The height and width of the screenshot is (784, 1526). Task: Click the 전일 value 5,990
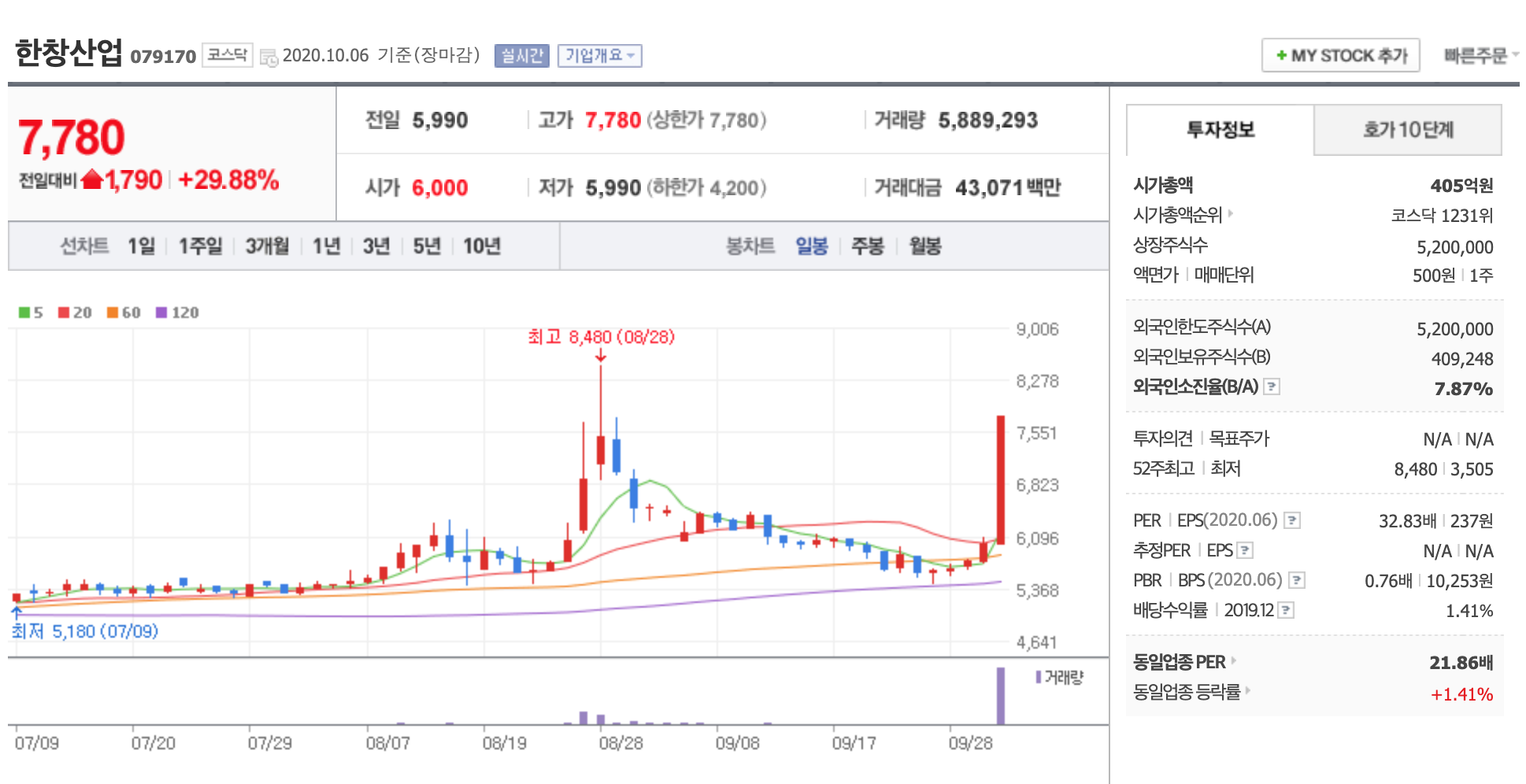(x=439, y=120)
